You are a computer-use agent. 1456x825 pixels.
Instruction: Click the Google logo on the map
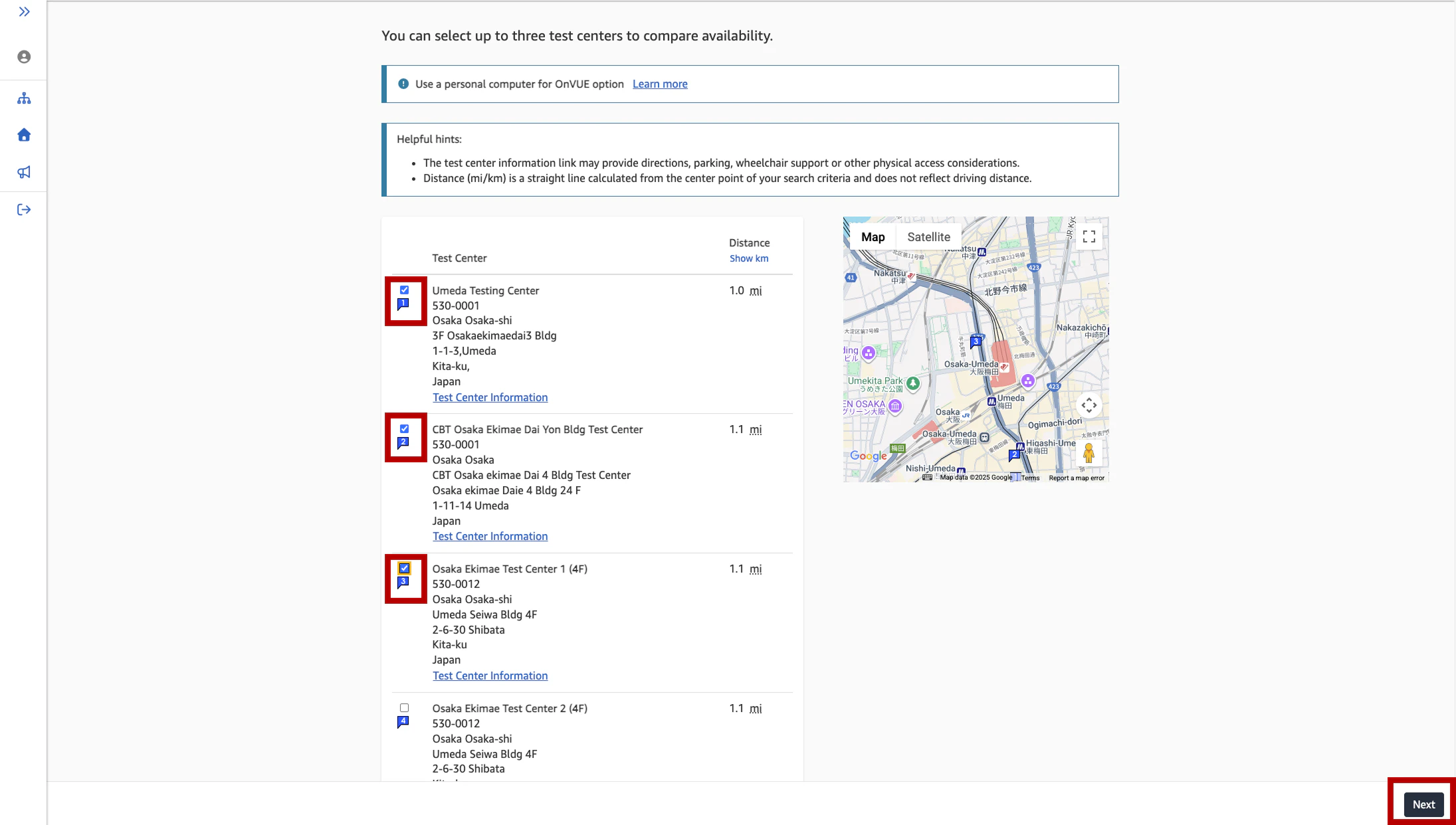click(x=869, y=456)
